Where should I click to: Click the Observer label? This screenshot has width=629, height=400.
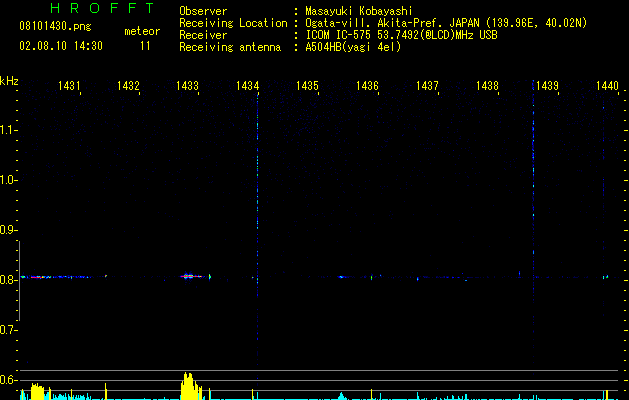tap(203, 11)
